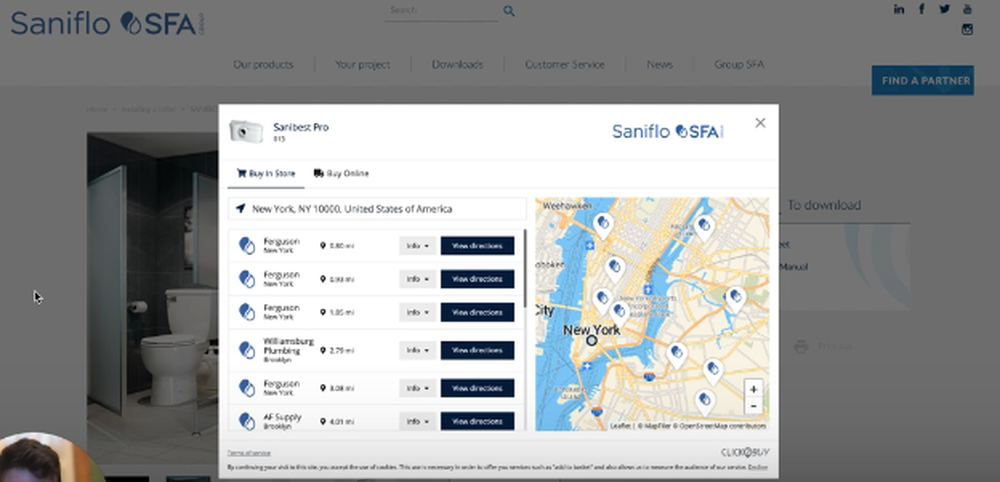The image size is (1000, 482).
Task: Click store logo of Ferguson 0.80 mi
Action: [x=247, y=245]
